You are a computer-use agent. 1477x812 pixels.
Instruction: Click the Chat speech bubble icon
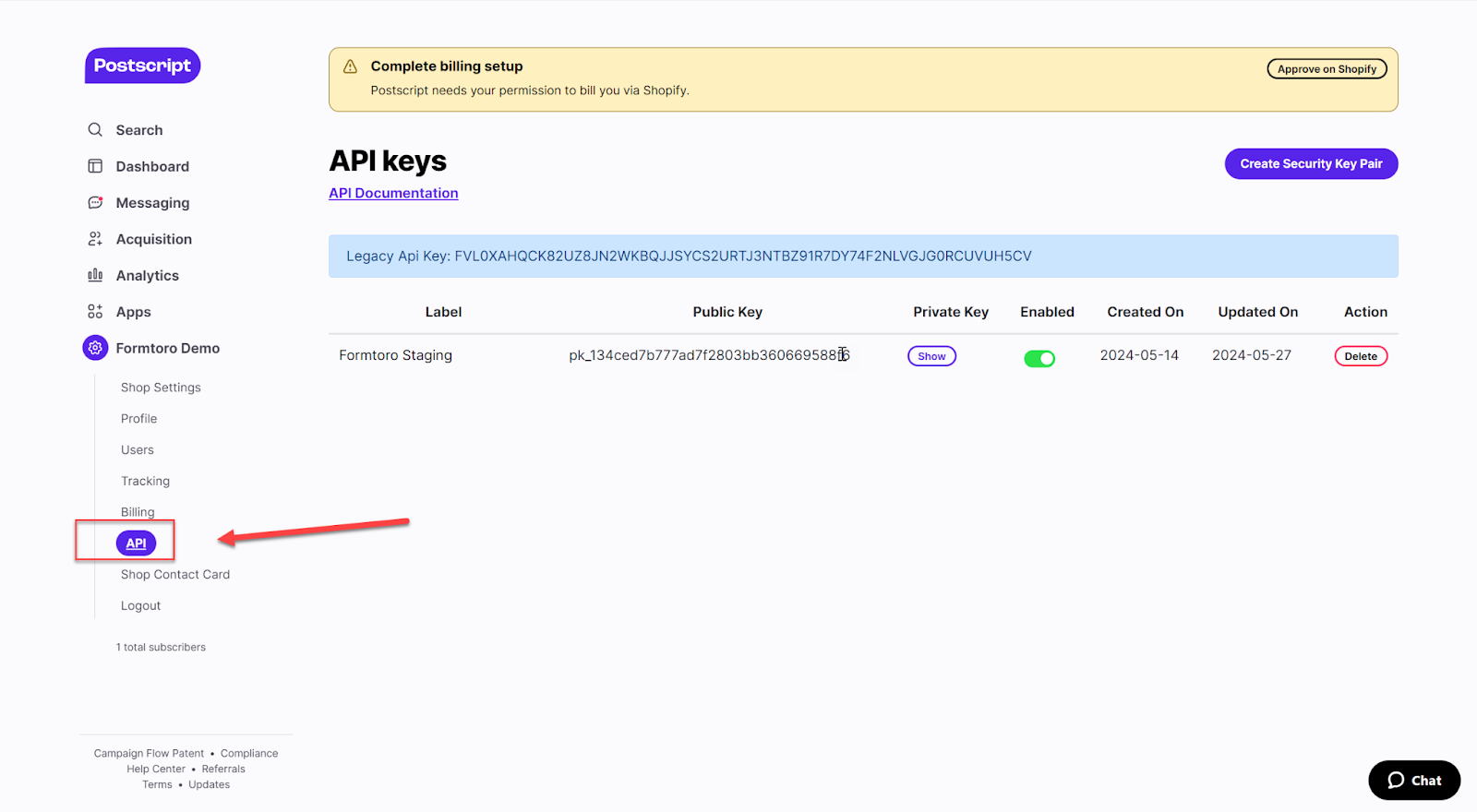(1396, 781)
